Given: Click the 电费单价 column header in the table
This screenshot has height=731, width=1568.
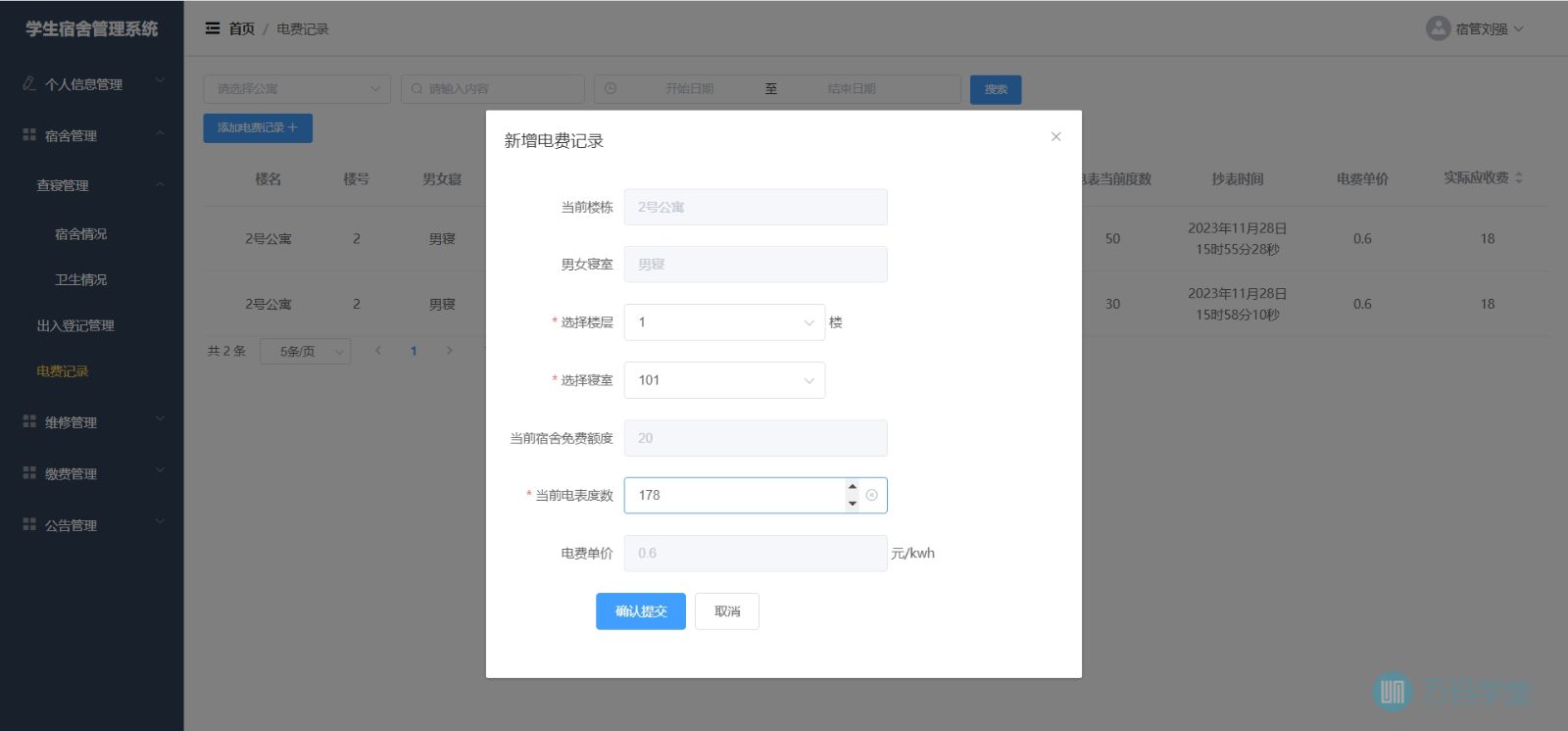Looking at the screenshot, I should [1362, 178].
